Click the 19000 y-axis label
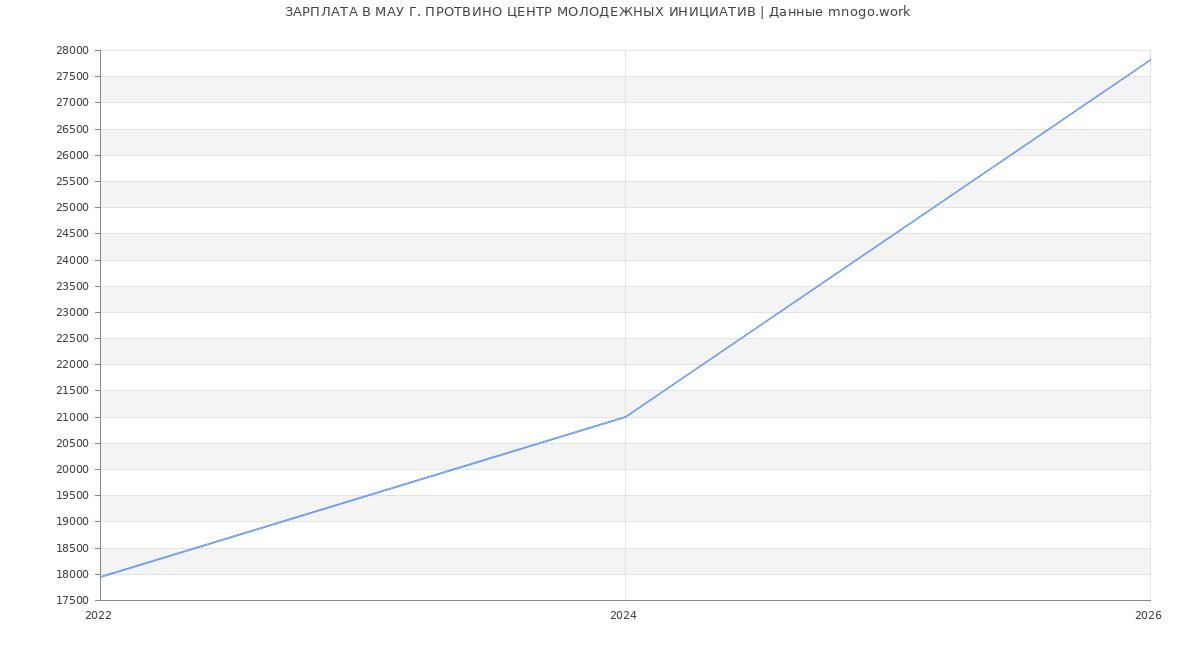Image resolution: width=1200 pixels, height=650 pixels. coord(72,522)
